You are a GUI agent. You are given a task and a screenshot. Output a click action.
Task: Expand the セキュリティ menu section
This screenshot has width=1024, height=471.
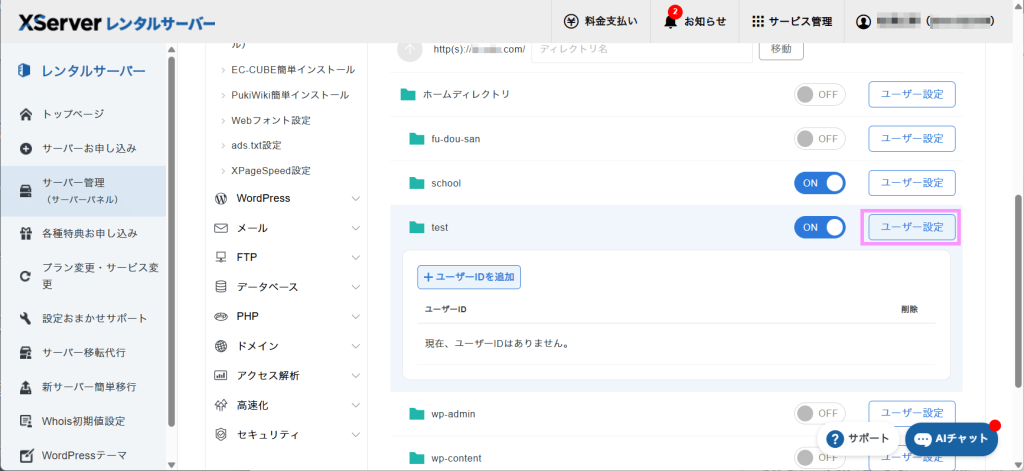point(288,435)
